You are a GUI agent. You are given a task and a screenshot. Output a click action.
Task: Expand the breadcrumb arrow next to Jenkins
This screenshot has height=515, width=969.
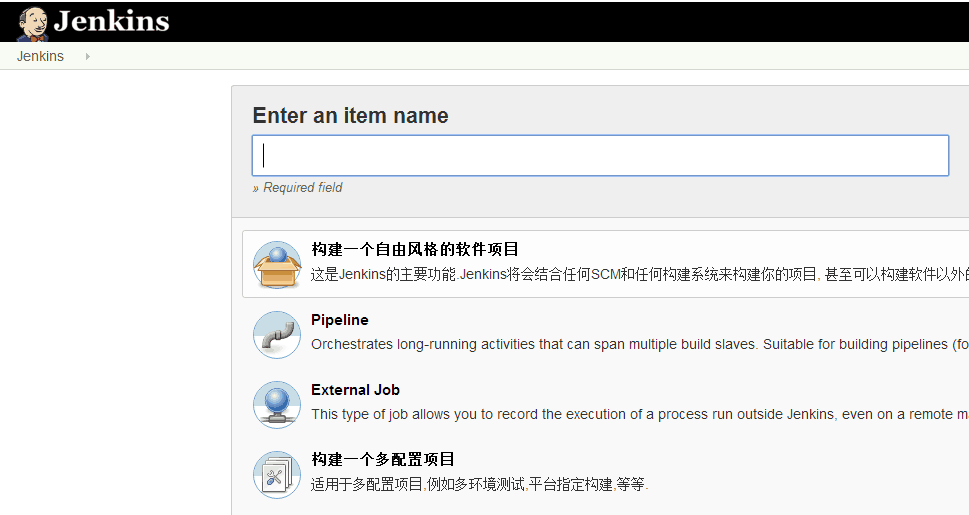(x=88, y=56)
